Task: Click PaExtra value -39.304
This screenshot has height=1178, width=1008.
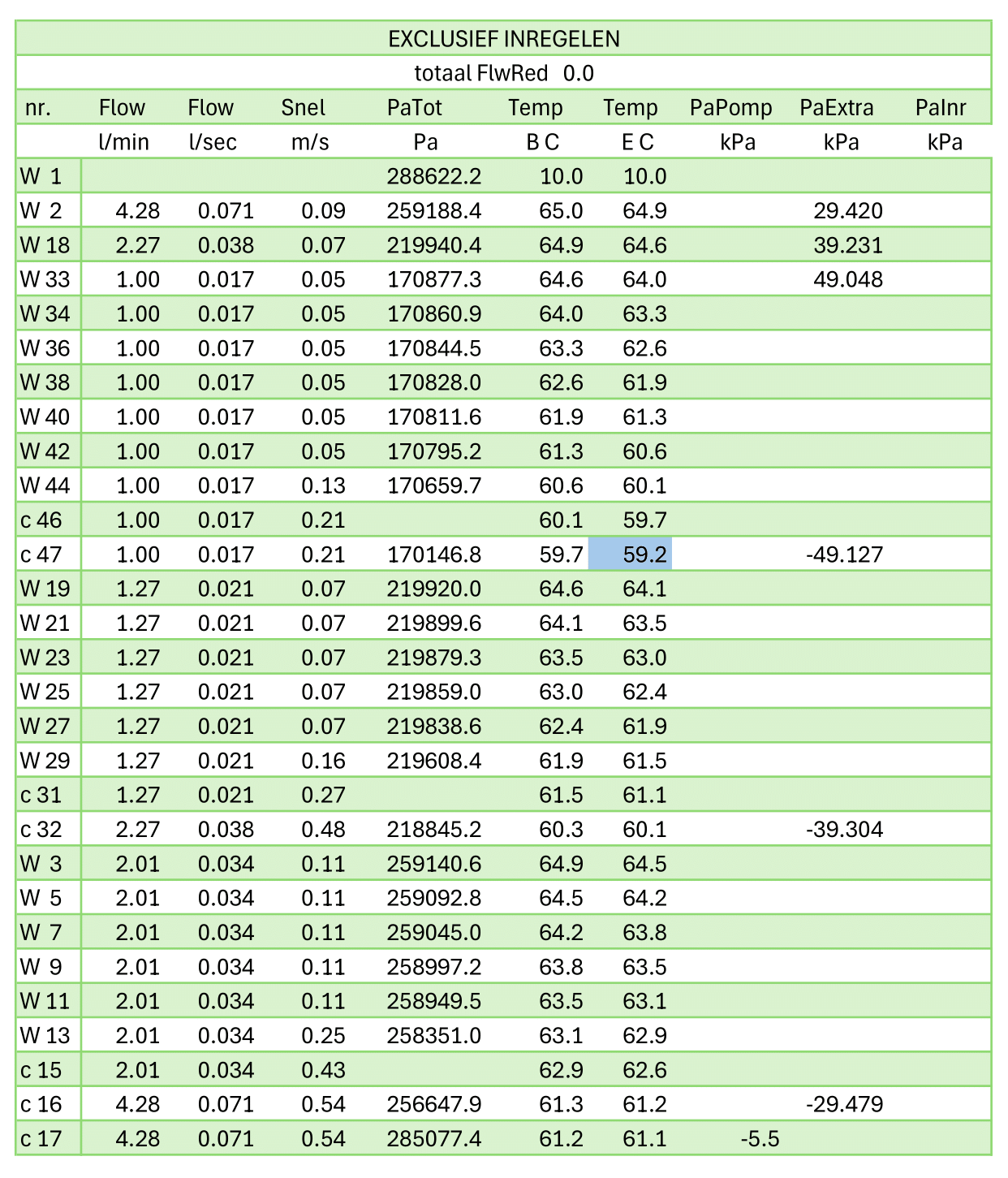Action: (845, 830)
